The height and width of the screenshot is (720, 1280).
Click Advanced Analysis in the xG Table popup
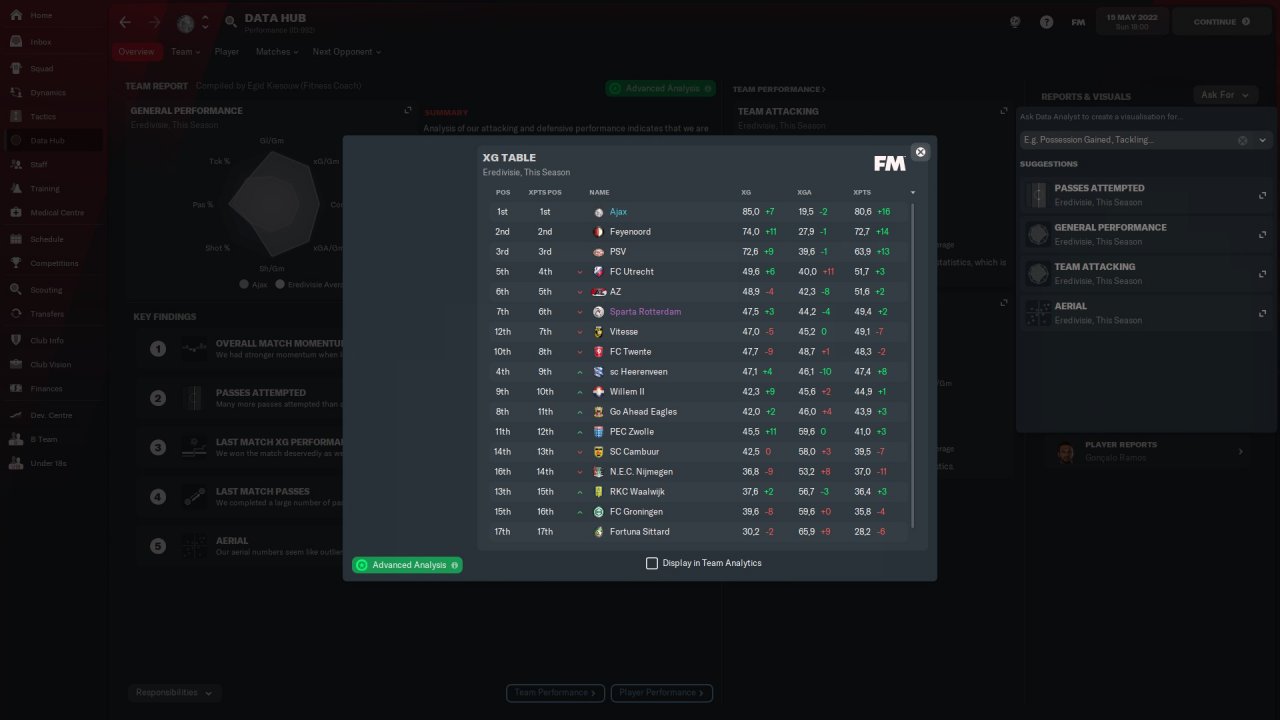coord(407,565)
